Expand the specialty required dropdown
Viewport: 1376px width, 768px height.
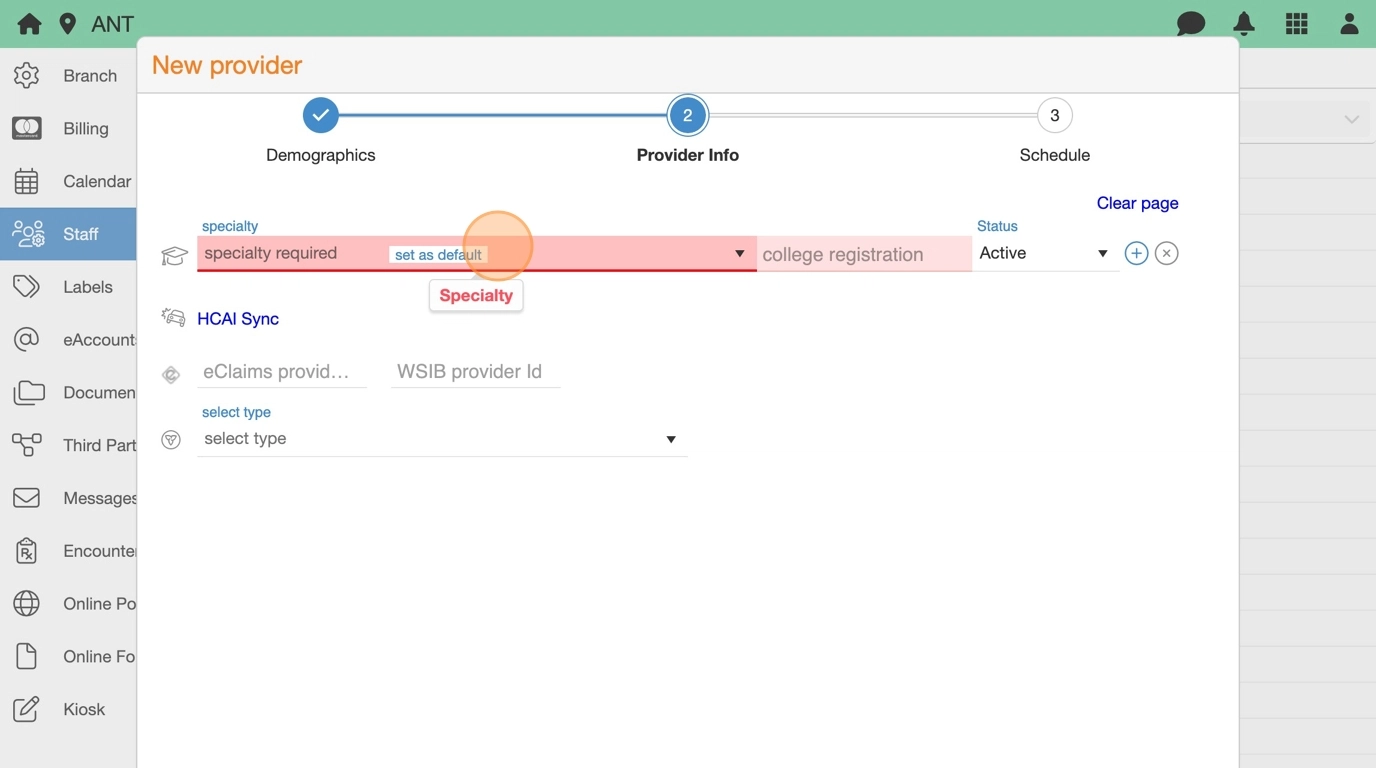pyautogui.click(x=739, y=254)
